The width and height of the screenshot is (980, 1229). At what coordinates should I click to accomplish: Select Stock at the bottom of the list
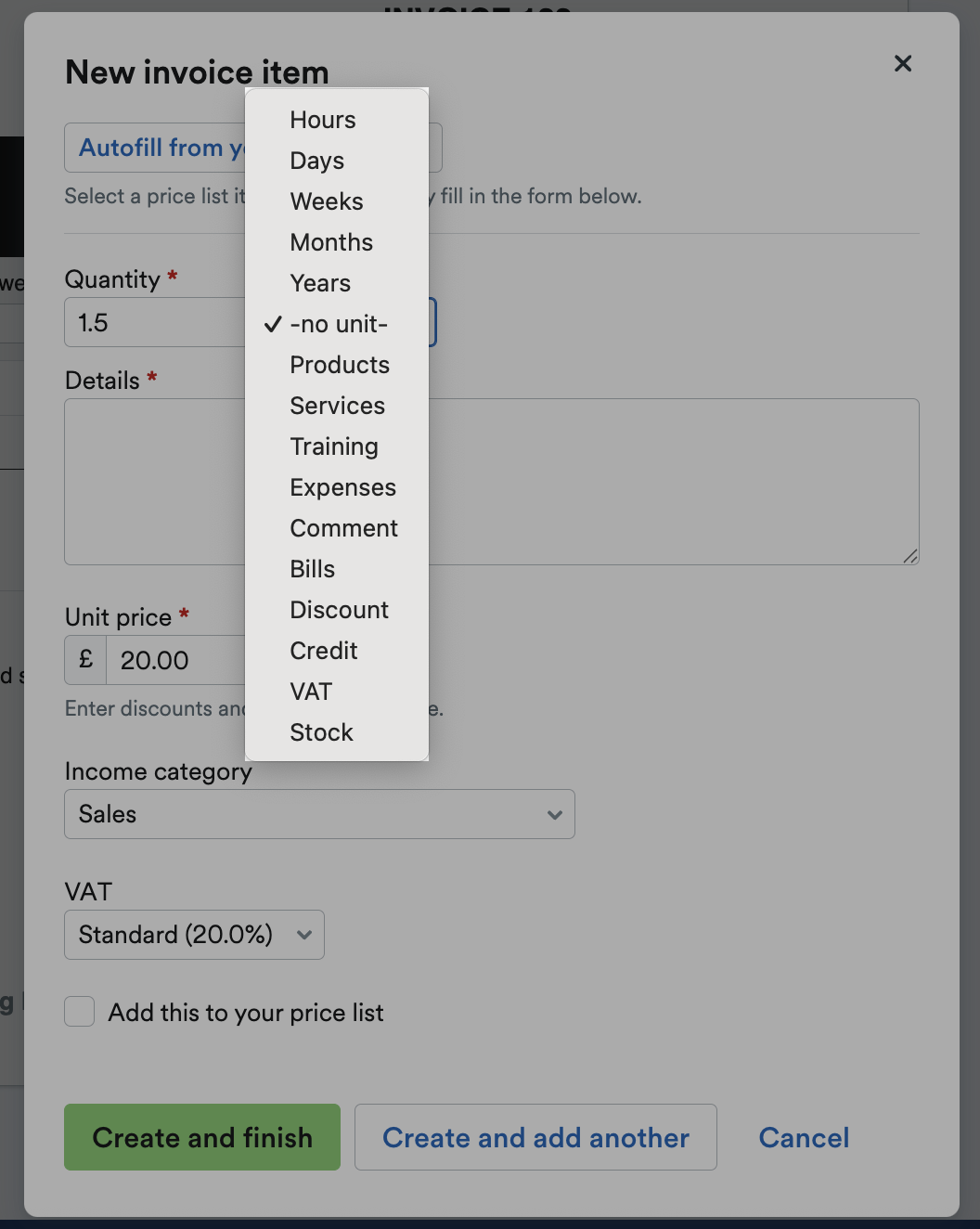(x=321, y=732)
